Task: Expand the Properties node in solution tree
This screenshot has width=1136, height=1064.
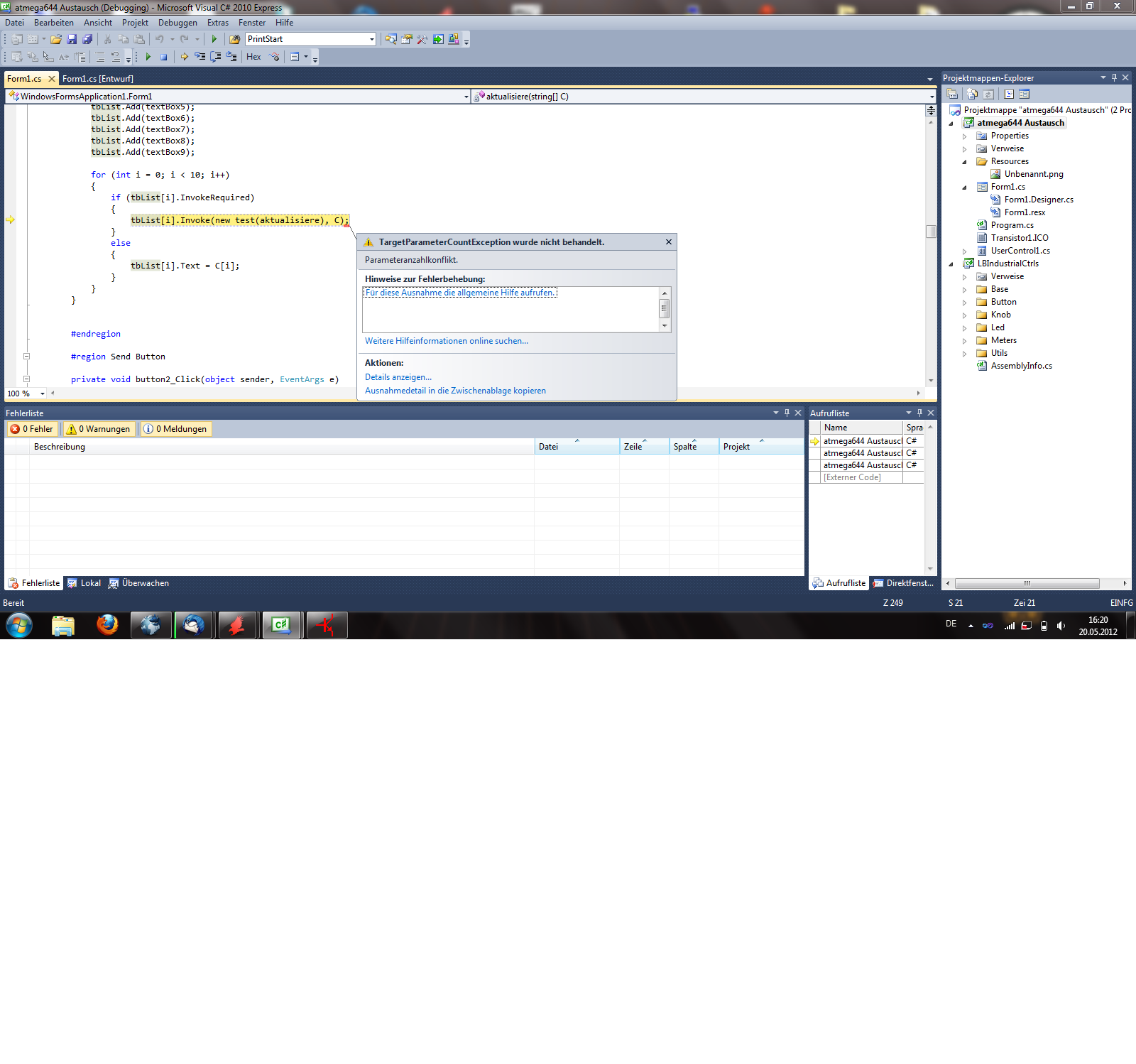Action: coord(964,136)
